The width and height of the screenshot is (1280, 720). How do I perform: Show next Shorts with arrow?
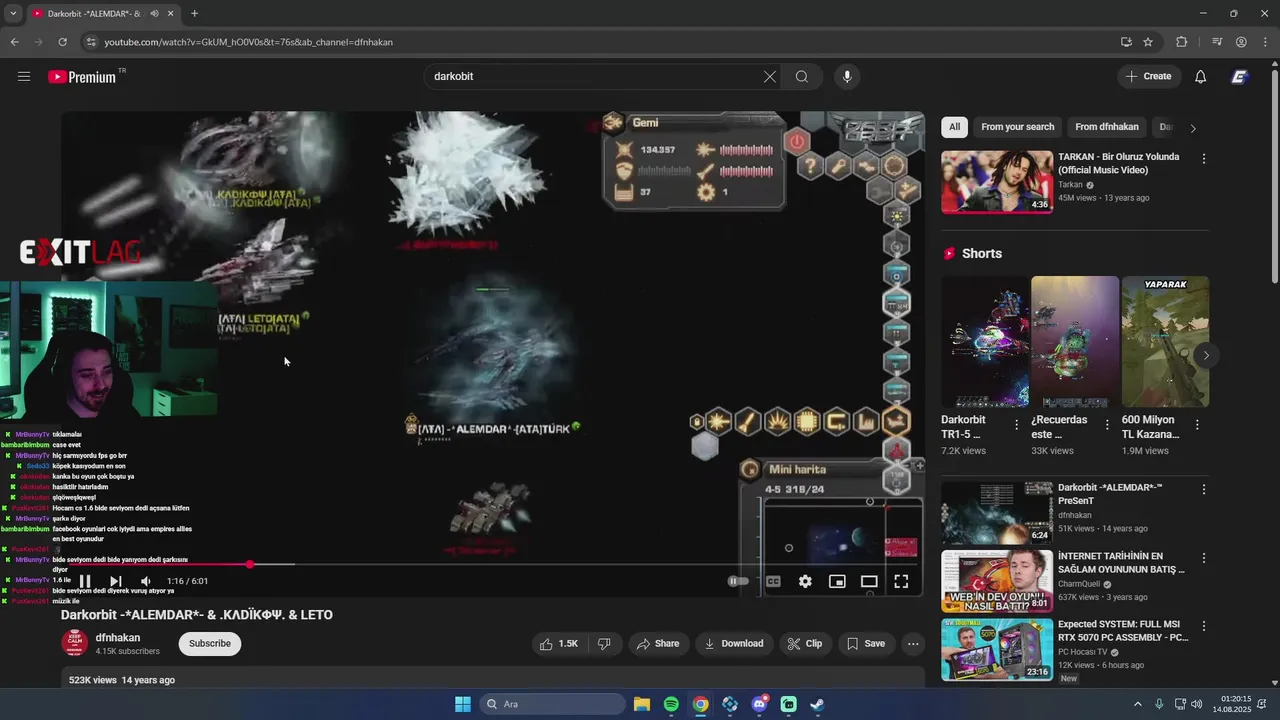[1206, 355]
